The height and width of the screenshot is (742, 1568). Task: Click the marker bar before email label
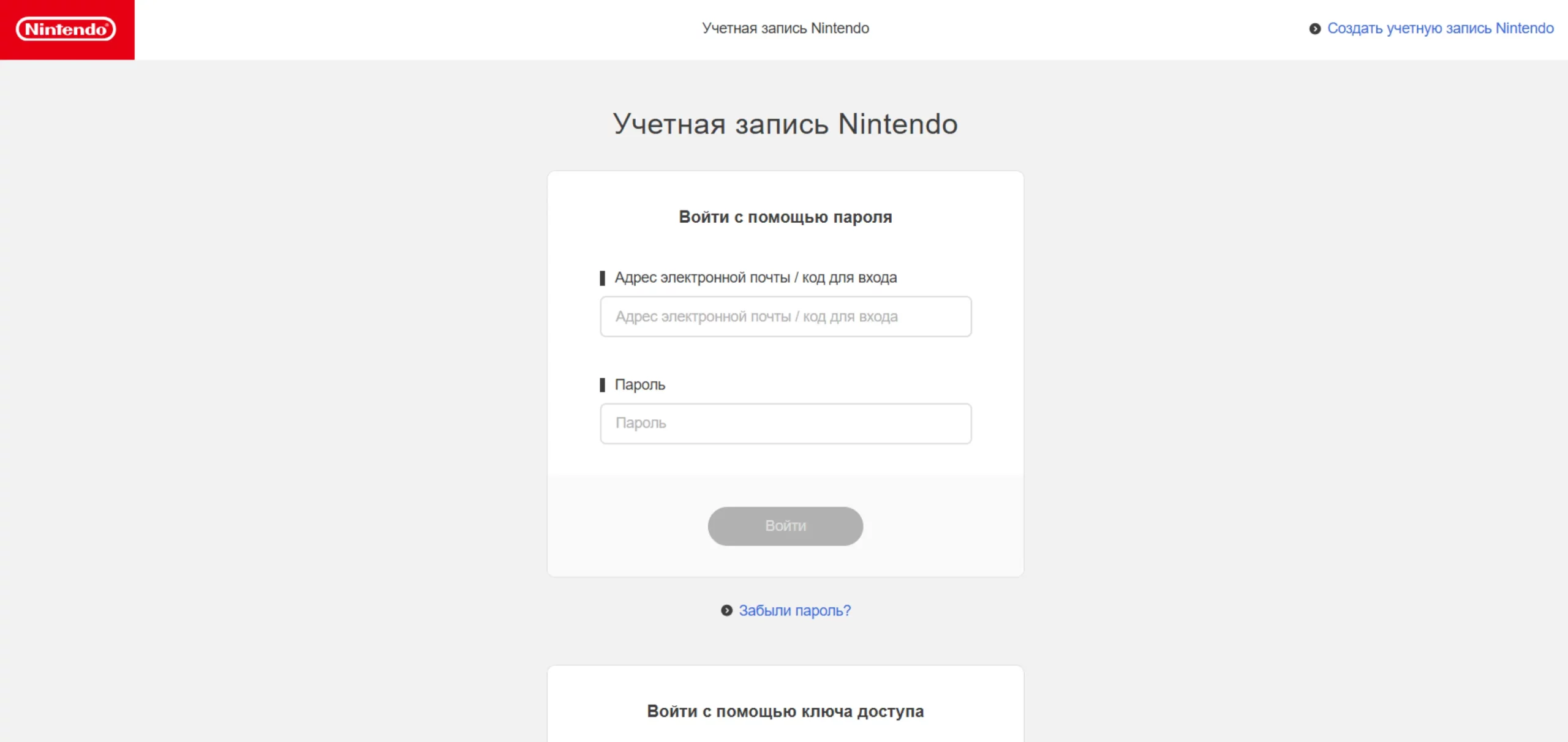coord(602,278)
